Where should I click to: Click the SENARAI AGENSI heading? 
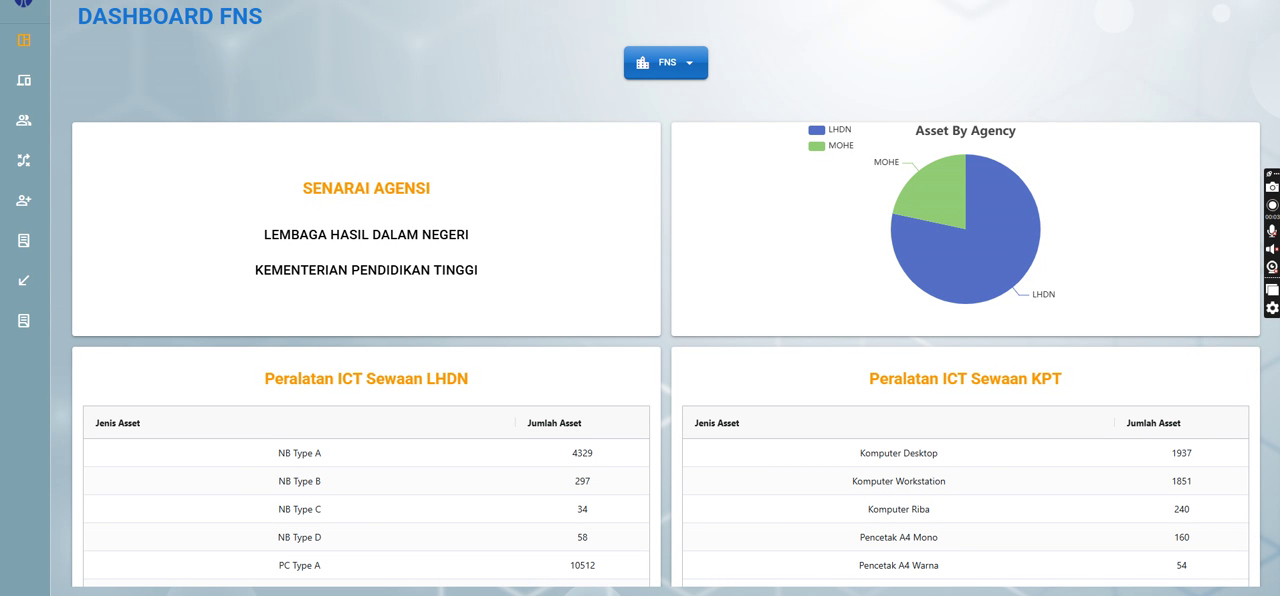point(366,188)
